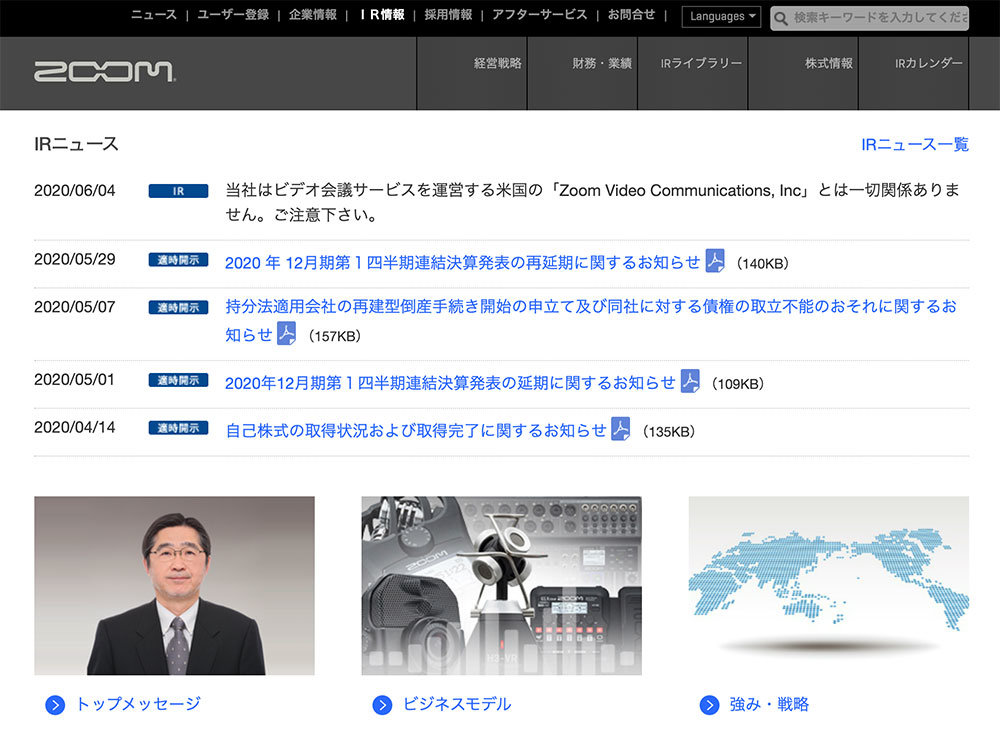Click the date 2020/06/04
The height and width of the screenshot is (743, 1000).
75,191
